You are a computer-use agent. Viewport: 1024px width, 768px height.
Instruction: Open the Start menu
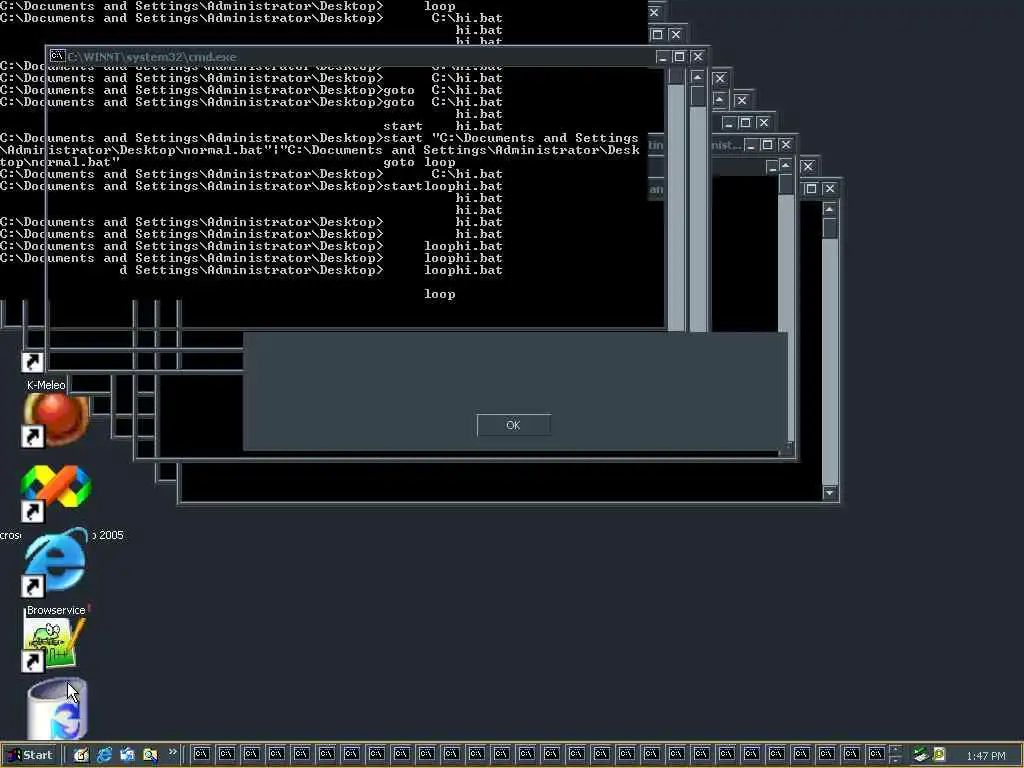coord(31,755)
